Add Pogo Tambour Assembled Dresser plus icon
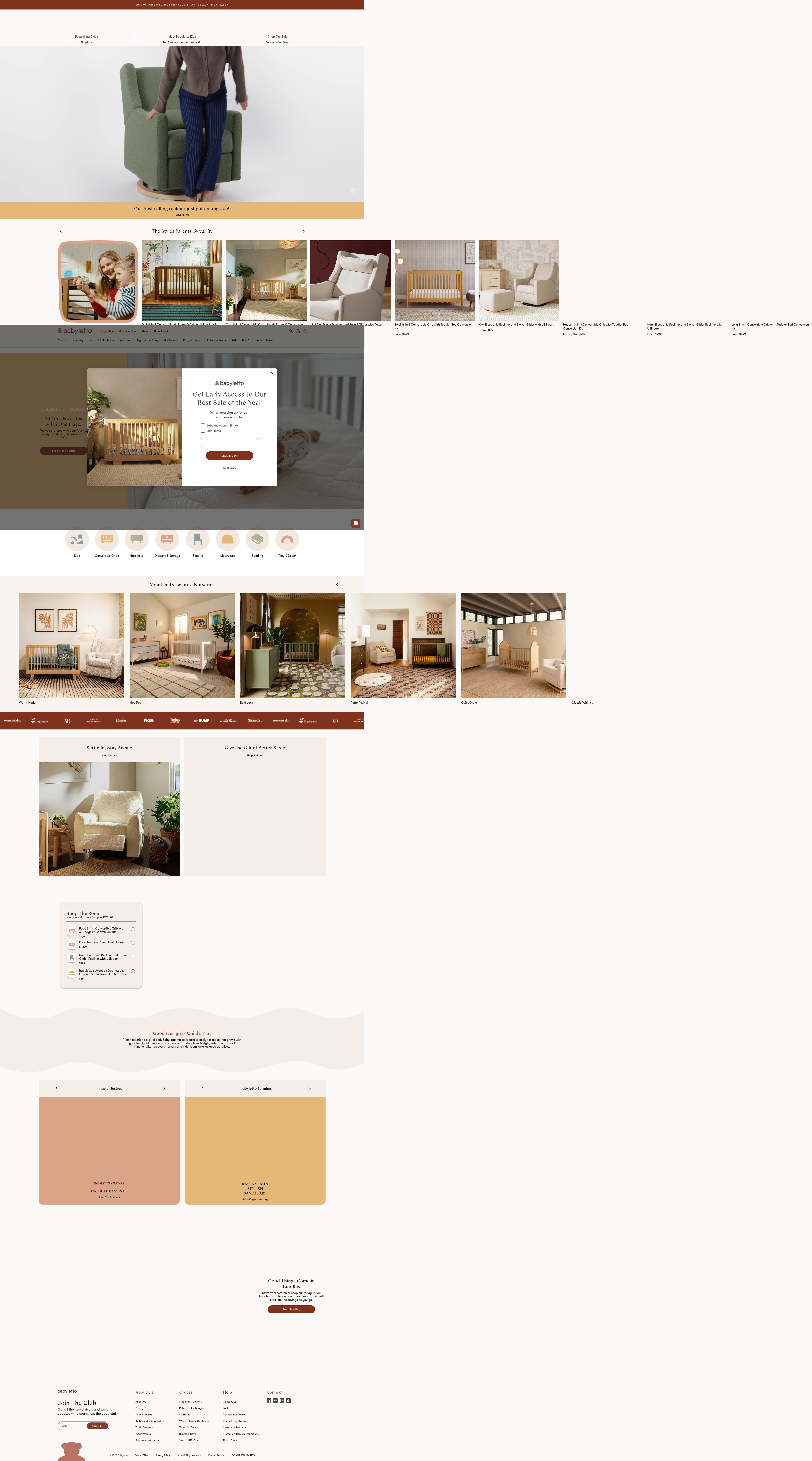The width and height of the screenshot is (812, 1461). [x=133, y=943]
